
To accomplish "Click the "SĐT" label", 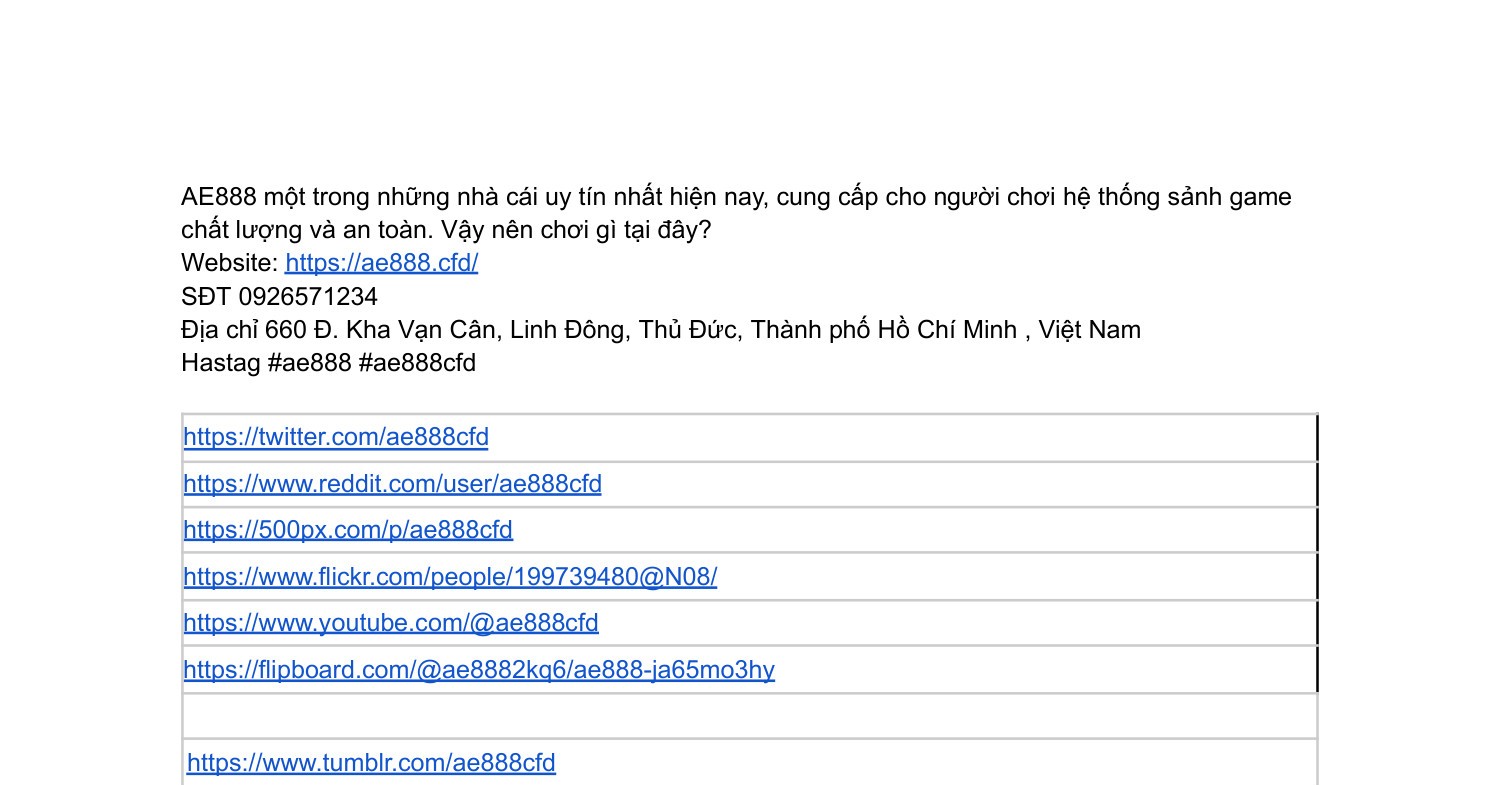I will tap(206, 297).
